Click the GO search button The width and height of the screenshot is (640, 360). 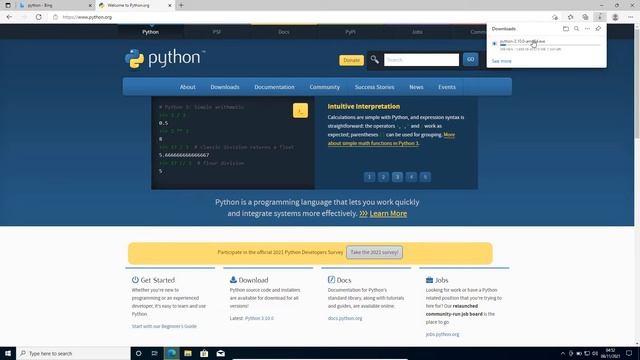coord(471,59)
